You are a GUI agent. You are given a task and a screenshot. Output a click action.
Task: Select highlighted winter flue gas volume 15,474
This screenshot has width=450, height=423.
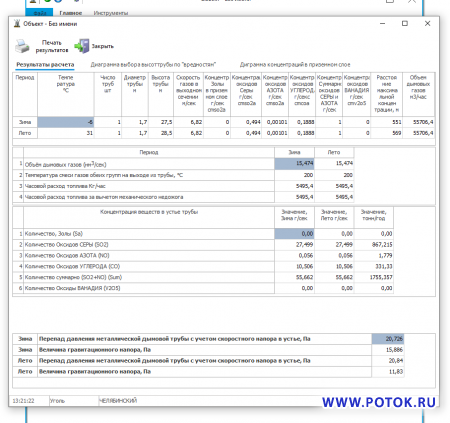click(294, 164)
